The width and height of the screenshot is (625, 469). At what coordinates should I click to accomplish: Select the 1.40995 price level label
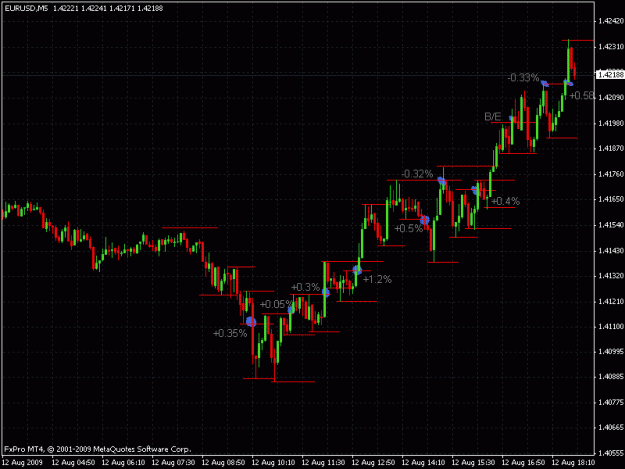(x=611, y=352)
